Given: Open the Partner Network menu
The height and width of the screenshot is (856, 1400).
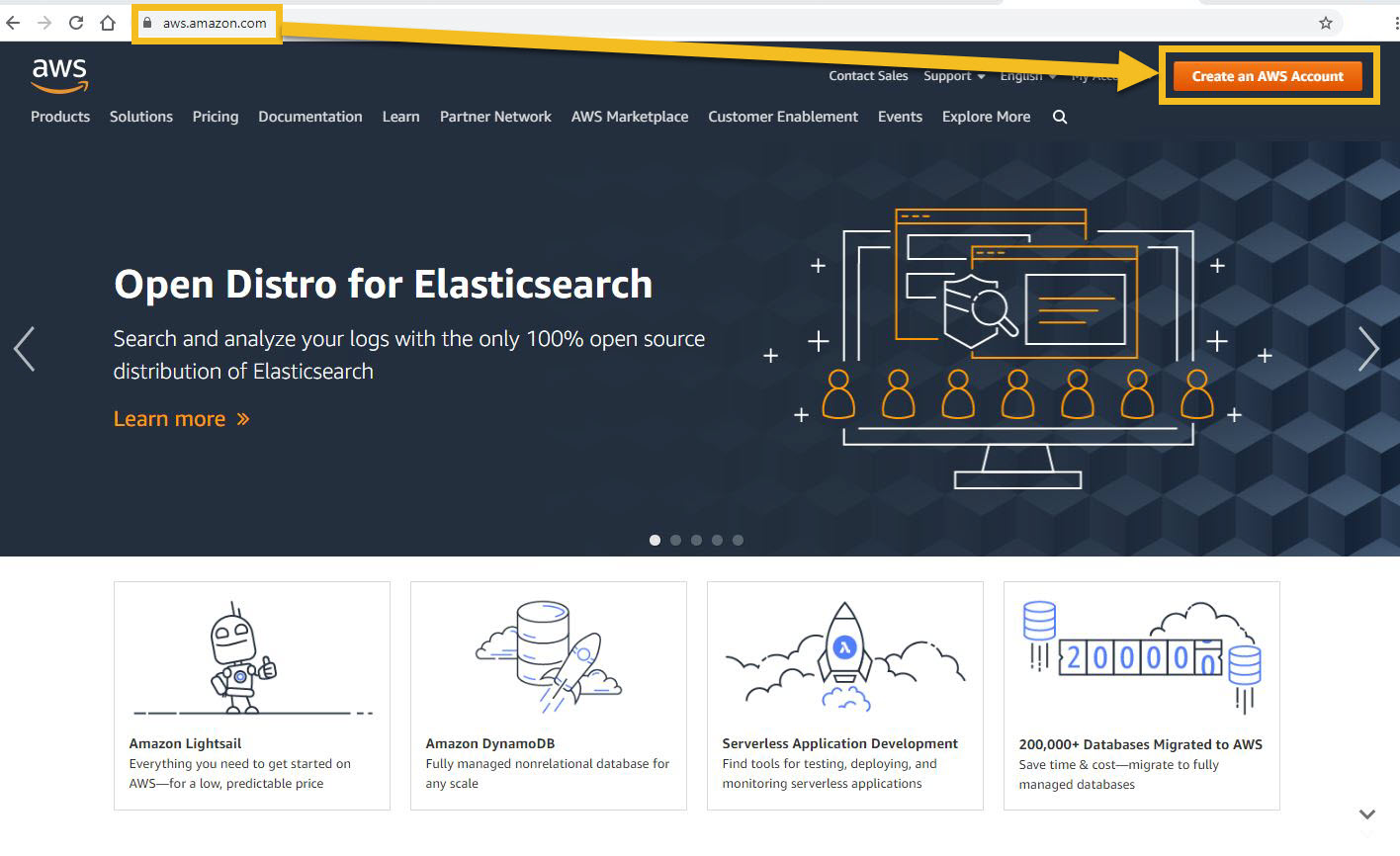Looking at the screenshot, I should point(495,117).
